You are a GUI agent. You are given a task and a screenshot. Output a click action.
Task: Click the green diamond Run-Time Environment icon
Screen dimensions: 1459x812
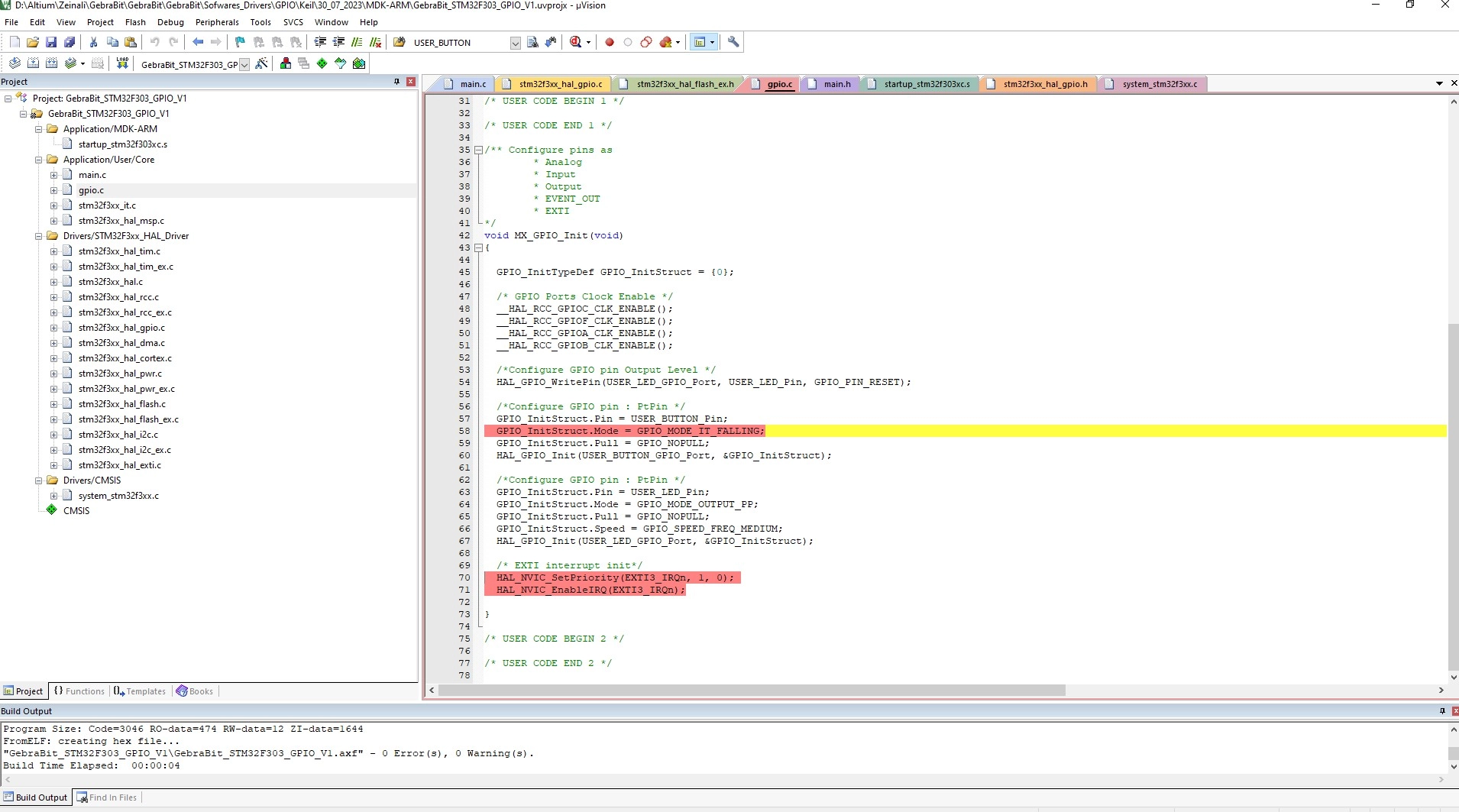[322, 63]
